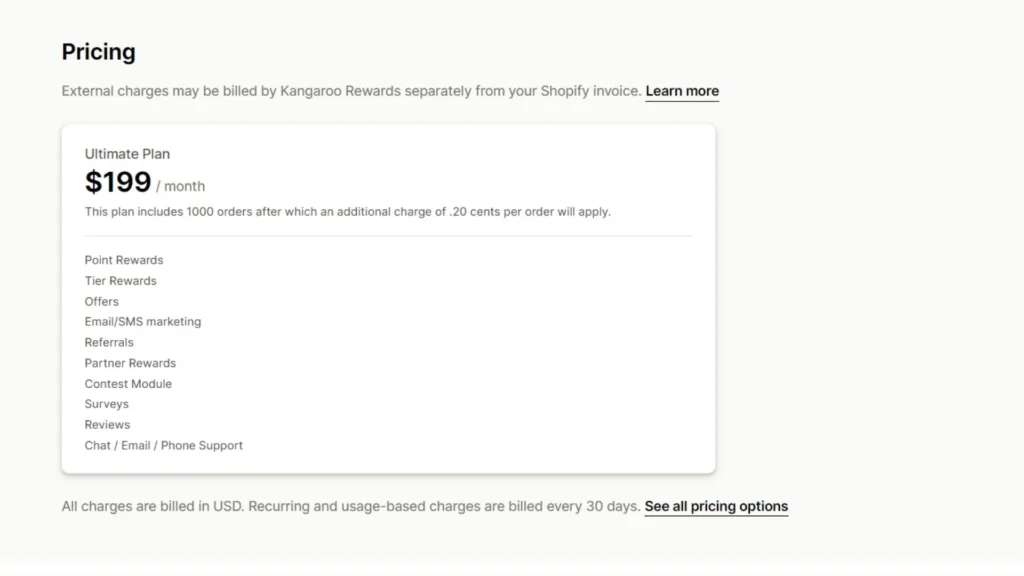This screenshot has height=576, width=1024.
Task: Select the Ultimate Plan card
Action: point(388,295)
